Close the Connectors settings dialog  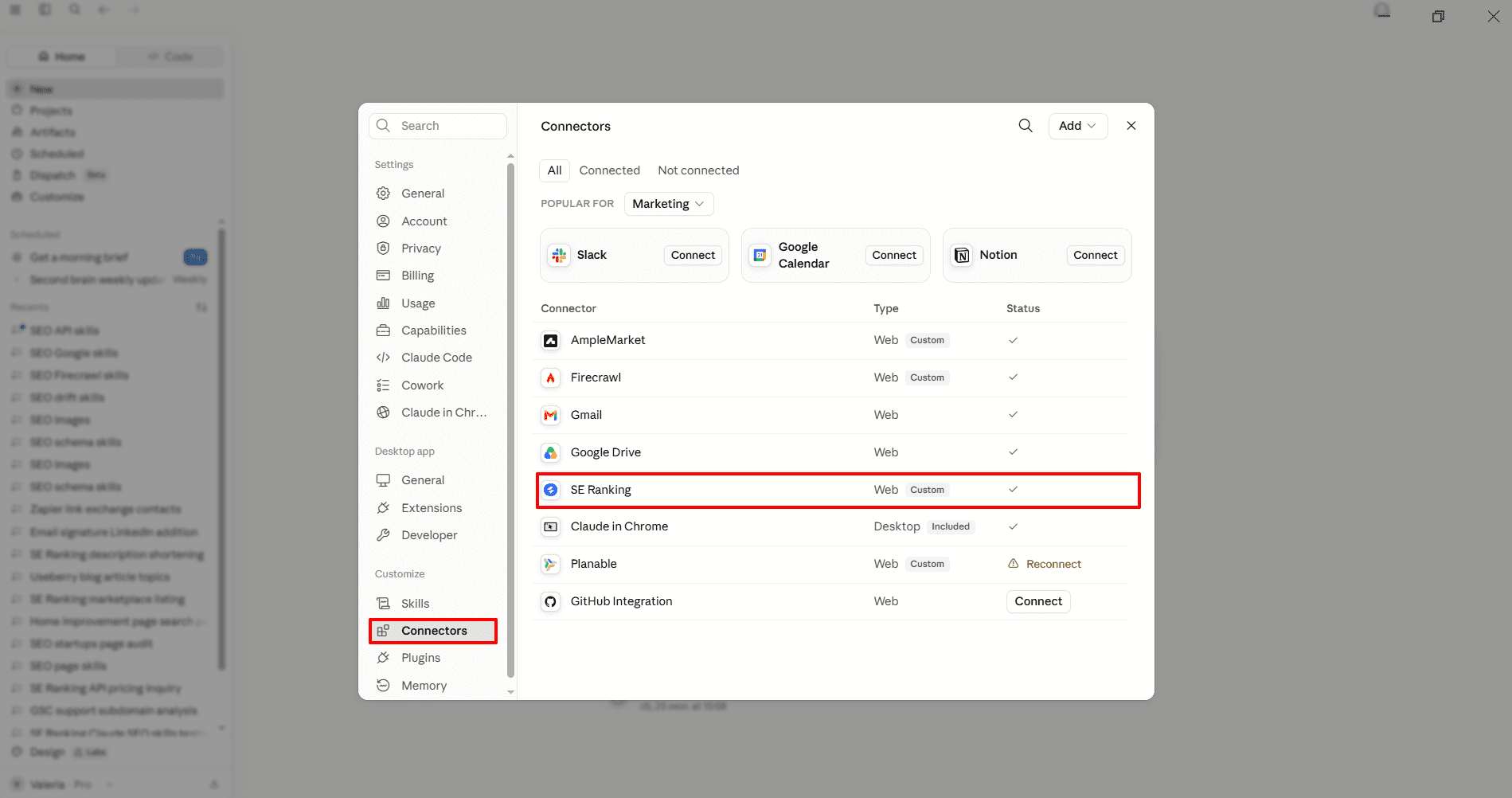click(x=1131, y=126)
